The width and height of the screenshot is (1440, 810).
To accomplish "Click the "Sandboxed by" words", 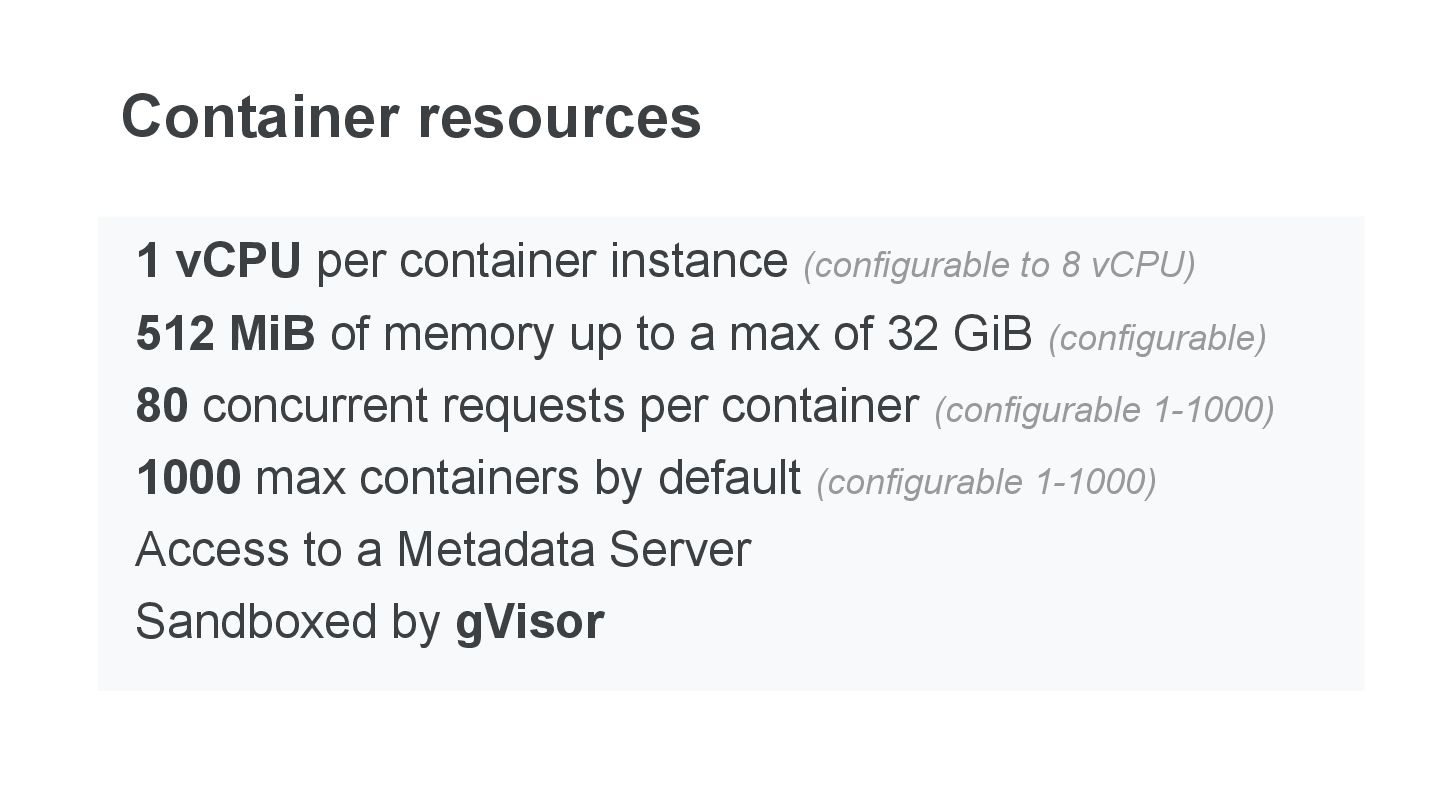I will (x=287, y=622).
